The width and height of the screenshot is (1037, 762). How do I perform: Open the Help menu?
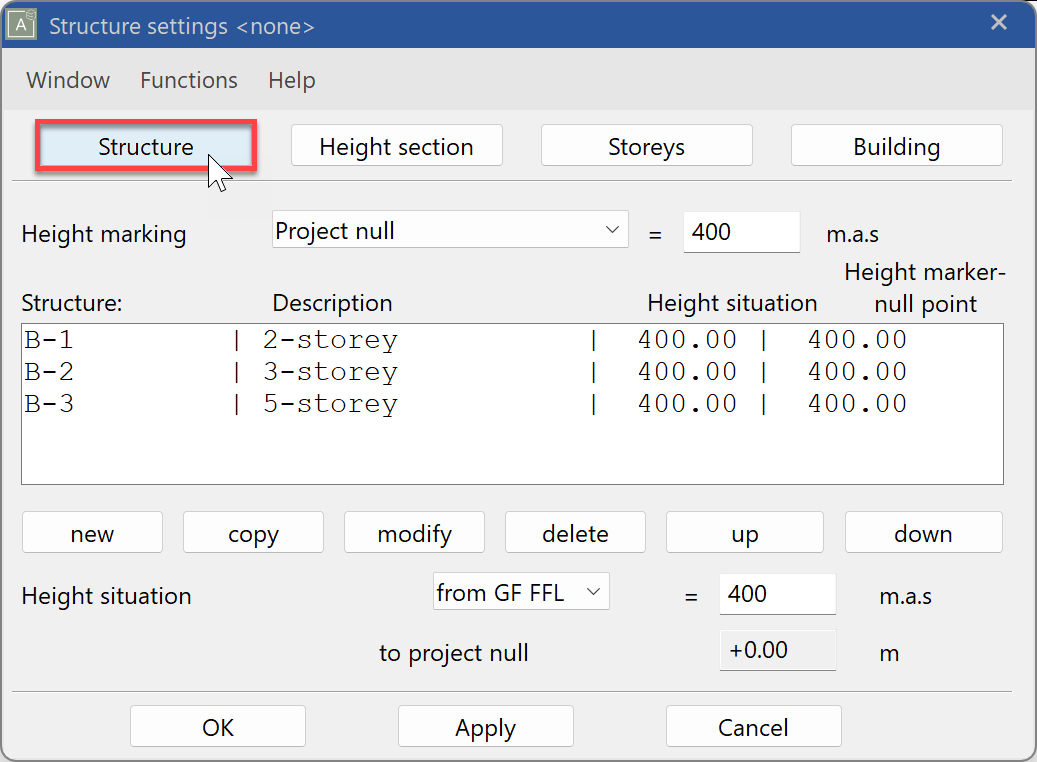pos(291,80)
